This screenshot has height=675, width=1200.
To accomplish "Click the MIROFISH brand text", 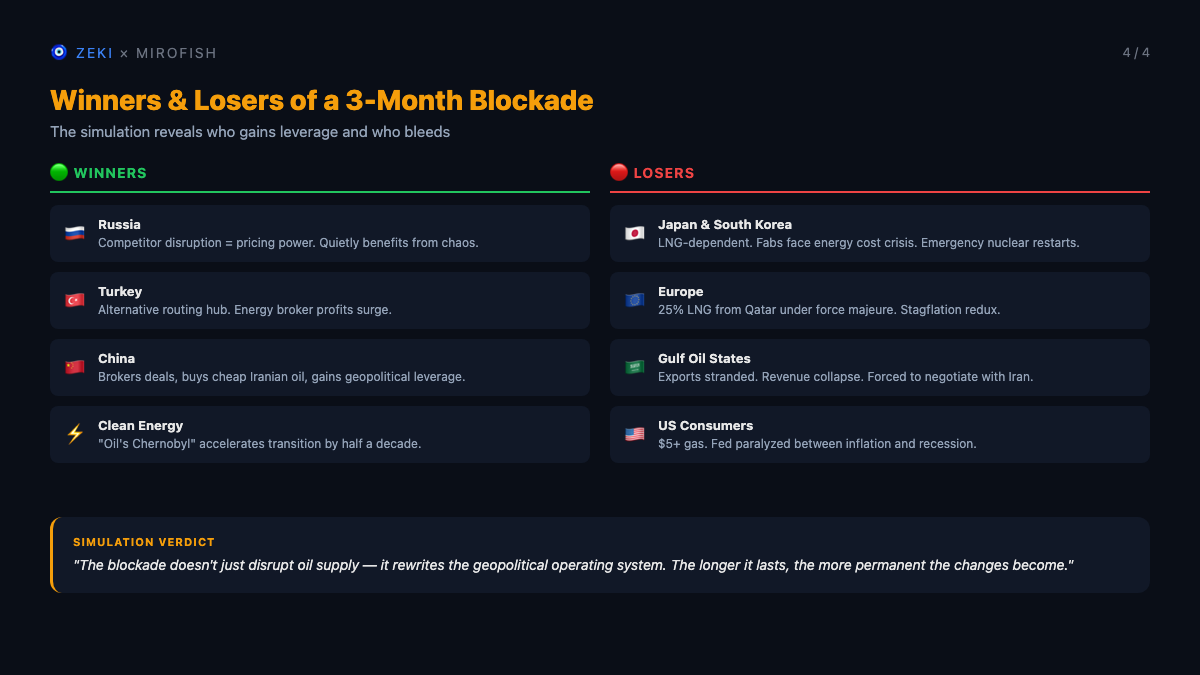I will (176, 53).
